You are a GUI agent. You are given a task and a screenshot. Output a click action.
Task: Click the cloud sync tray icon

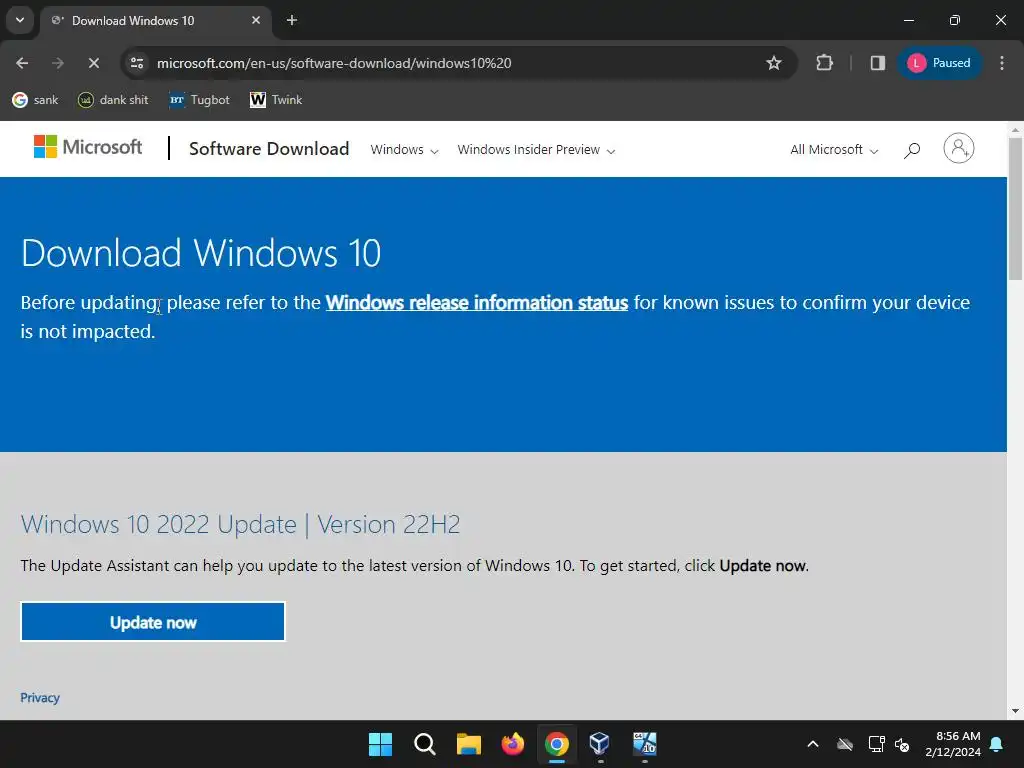845,744
